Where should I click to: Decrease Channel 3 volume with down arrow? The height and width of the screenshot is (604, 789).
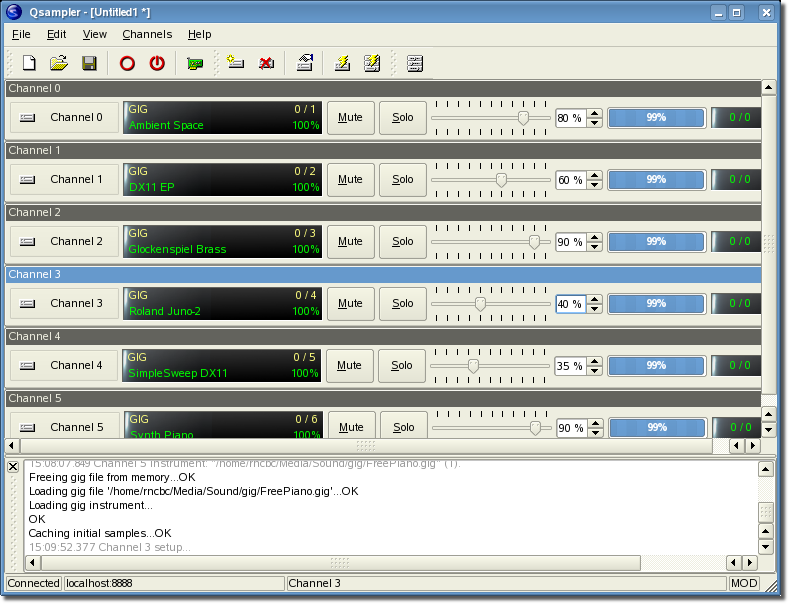point(594,309)
